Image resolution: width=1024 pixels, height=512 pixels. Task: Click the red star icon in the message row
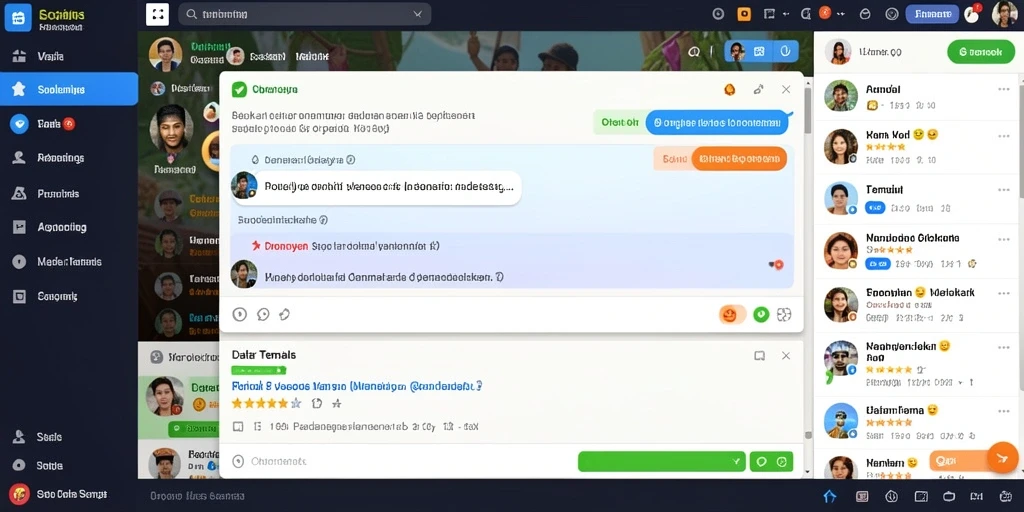click(257, 246)
